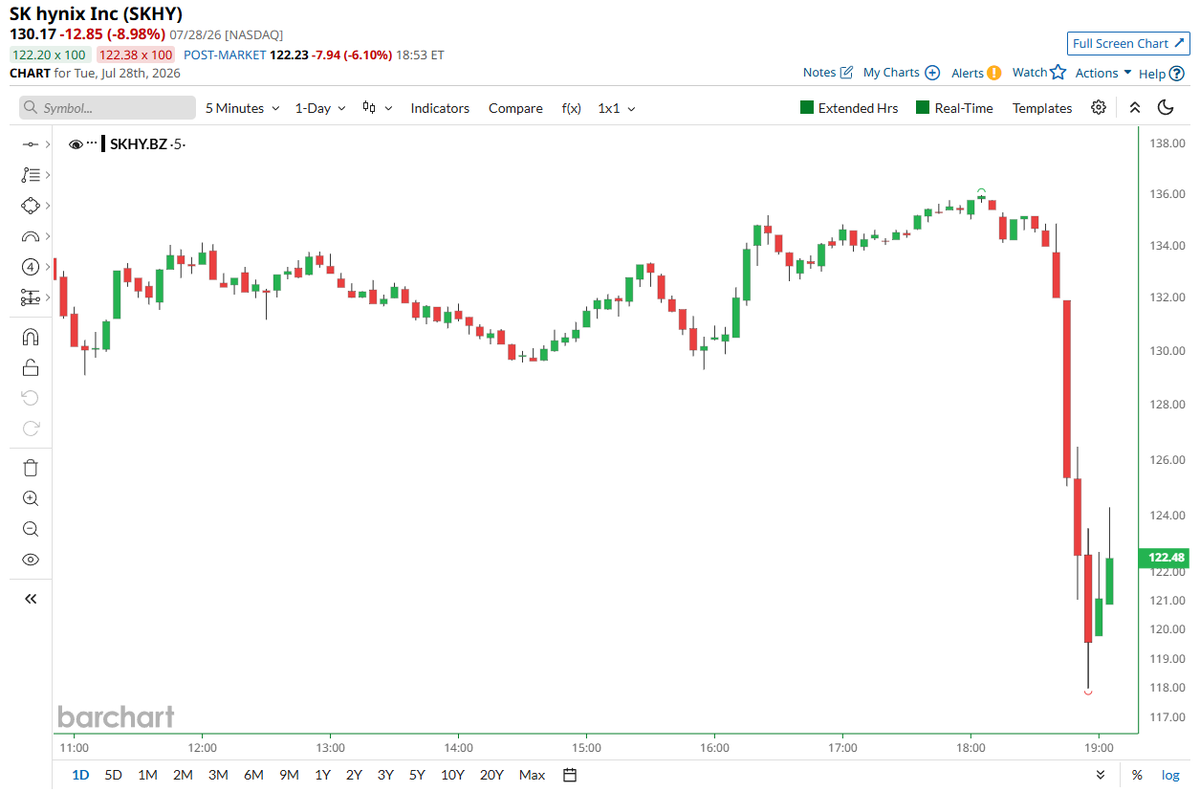Toggle percent scale button

tap(1137, 775)
